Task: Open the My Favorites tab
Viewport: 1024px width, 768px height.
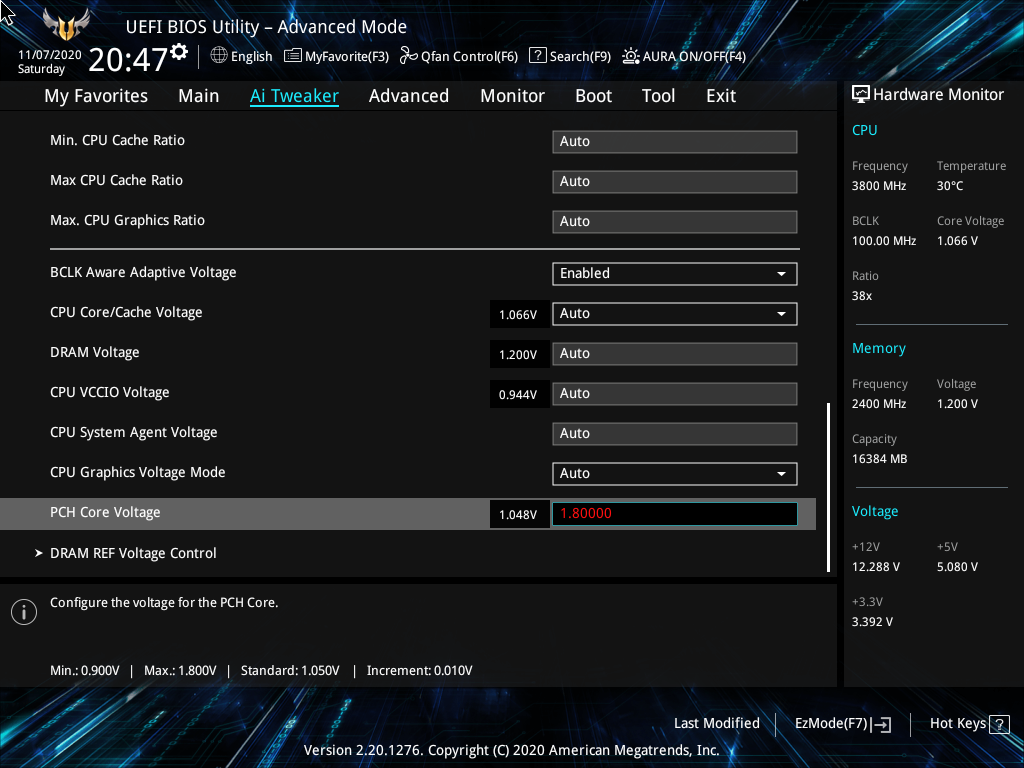Action: coord(96,96)
